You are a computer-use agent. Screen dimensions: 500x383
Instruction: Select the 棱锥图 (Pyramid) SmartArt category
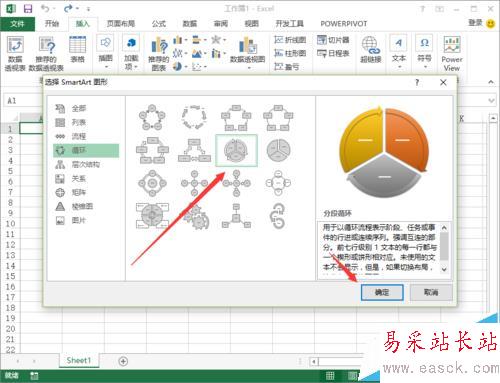tap(86, 207)
